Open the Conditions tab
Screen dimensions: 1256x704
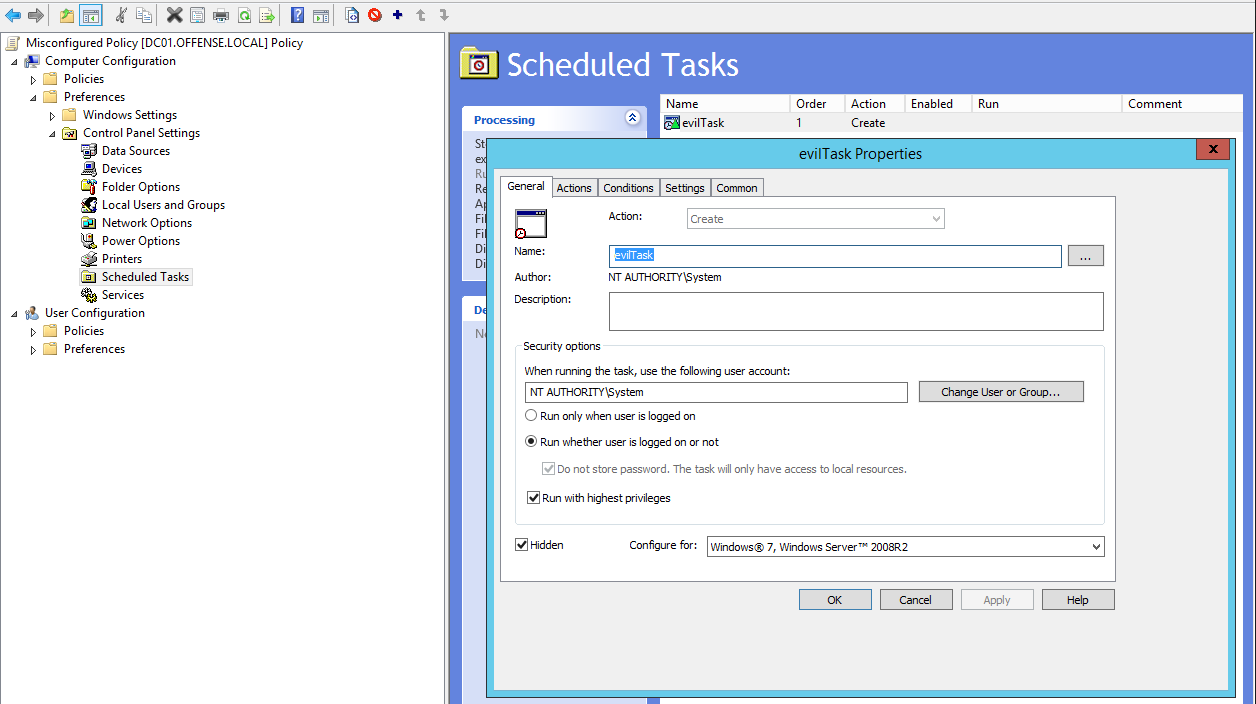coord(628,188)
